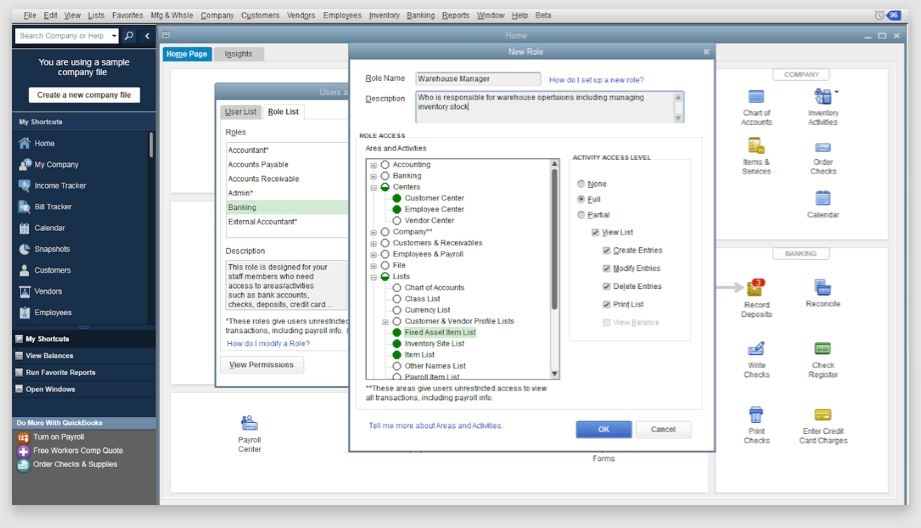The height and width of the screenshot is (528, 921).
Task: Click the sidebar shortcuts scrollbar
Action: 151,145
